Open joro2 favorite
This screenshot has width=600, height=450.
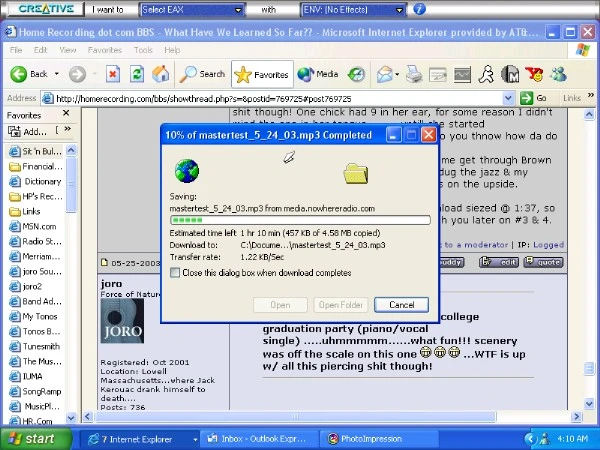click(26, 286)
